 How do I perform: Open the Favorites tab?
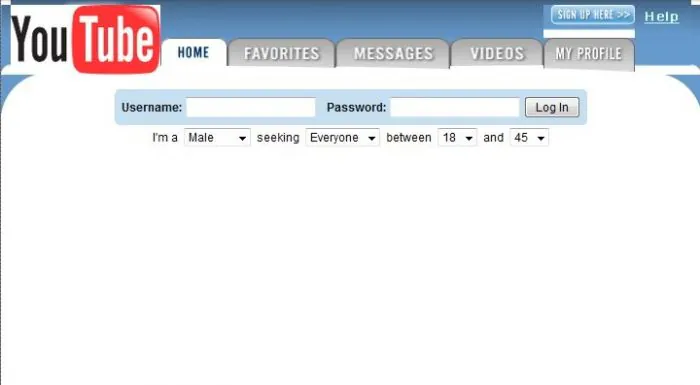(x=281, y=53)
